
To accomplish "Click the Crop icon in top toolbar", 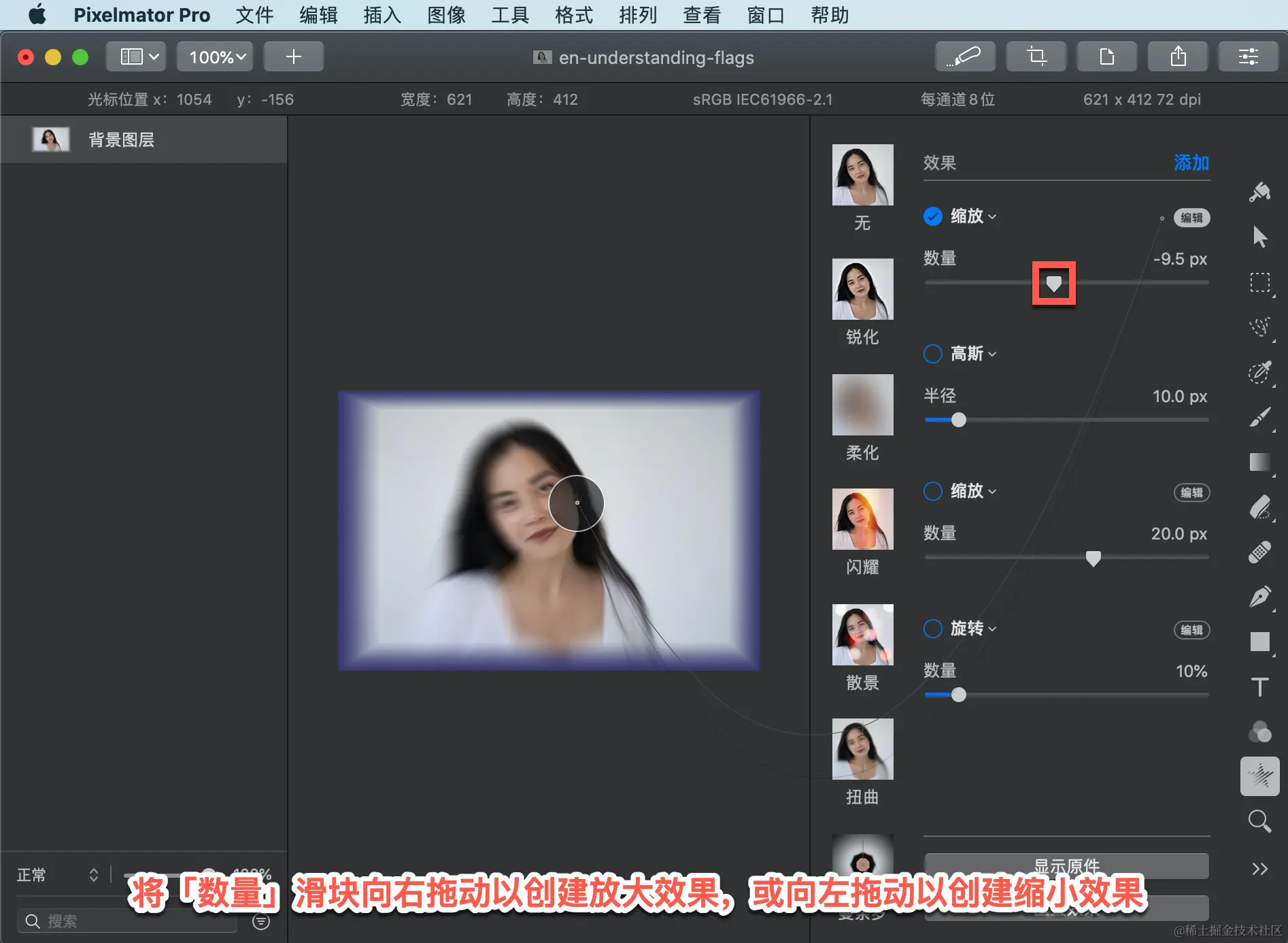I will (x=1036, y=56).
